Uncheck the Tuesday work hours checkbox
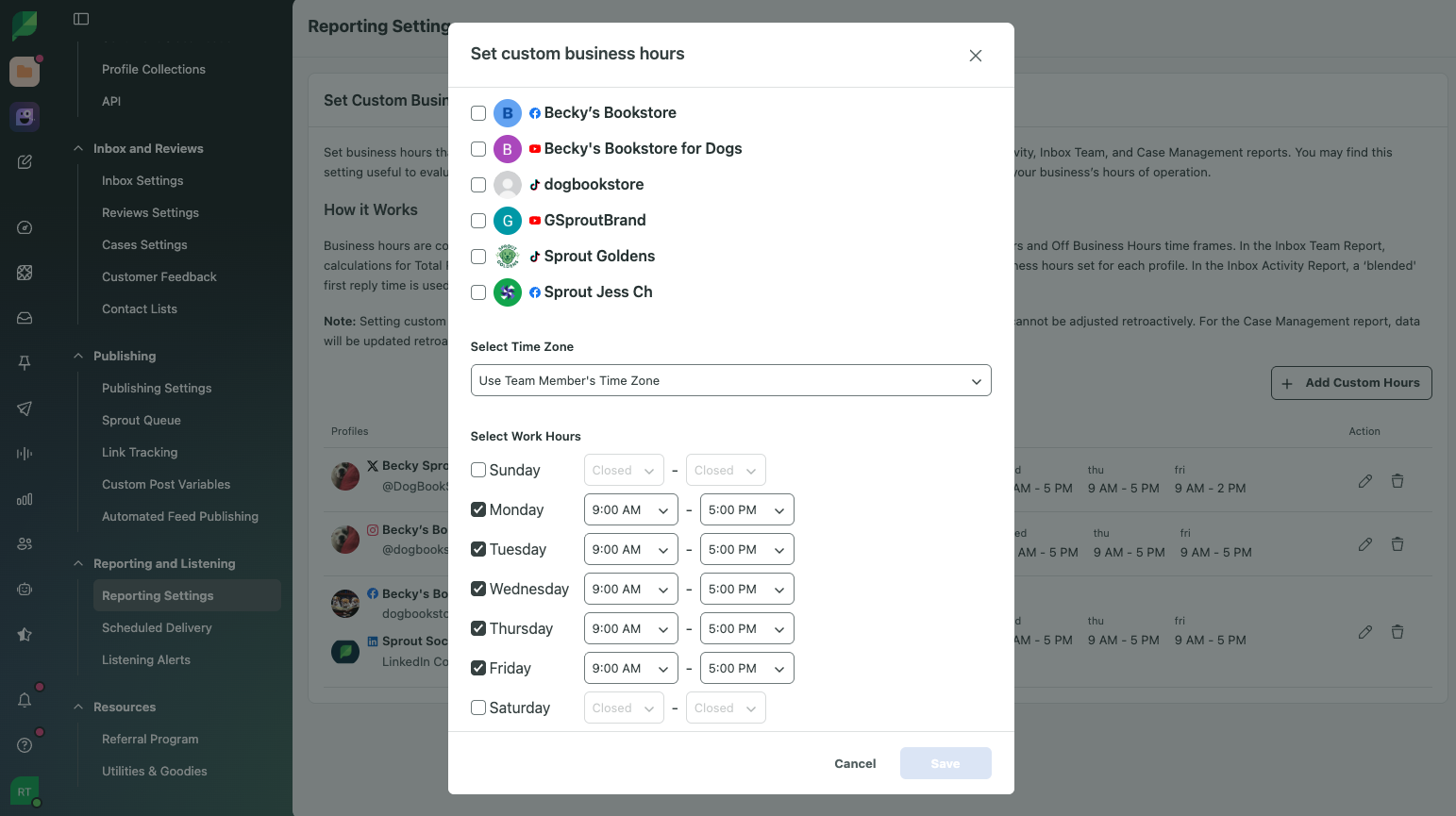 tap(478, 549)
